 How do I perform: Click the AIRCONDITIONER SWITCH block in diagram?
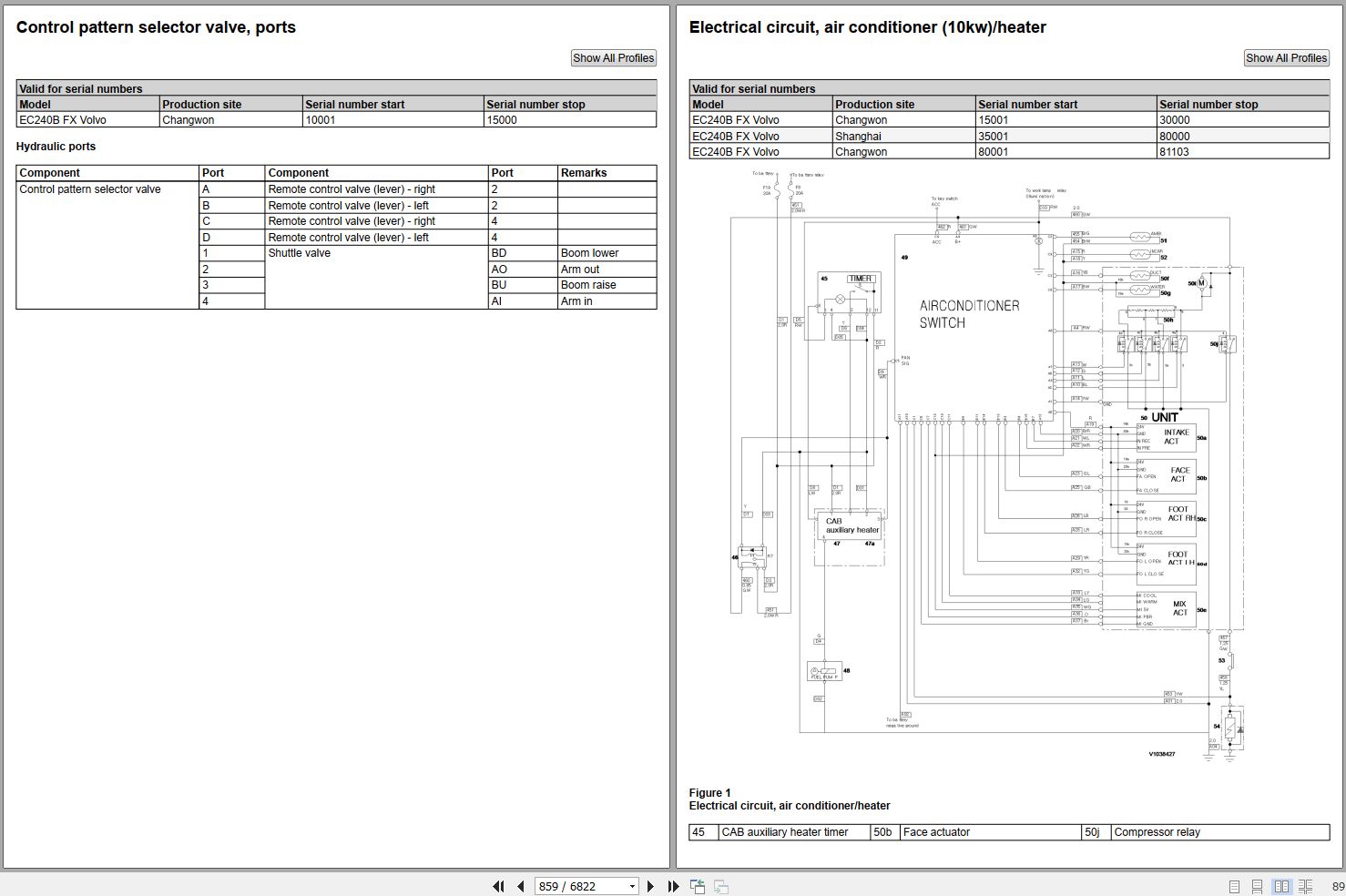[969, 314]
